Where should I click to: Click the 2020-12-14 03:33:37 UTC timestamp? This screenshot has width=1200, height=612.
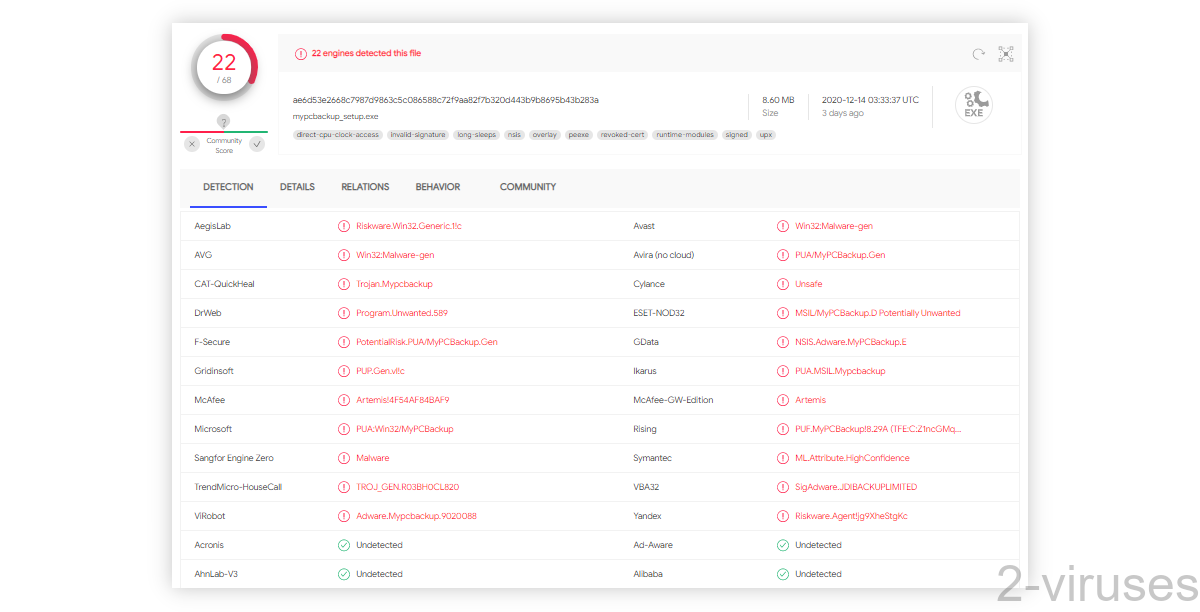coord(870,100)
